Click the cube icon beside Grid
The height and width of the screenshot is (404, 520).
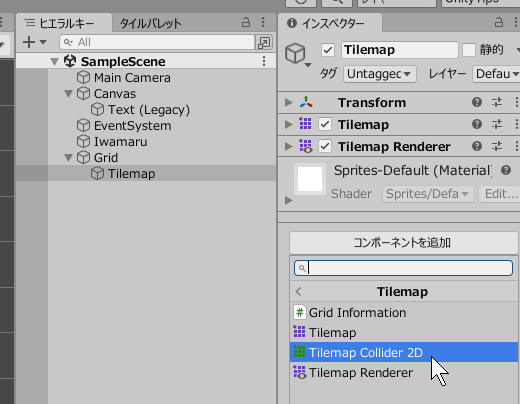pos(83,158)
